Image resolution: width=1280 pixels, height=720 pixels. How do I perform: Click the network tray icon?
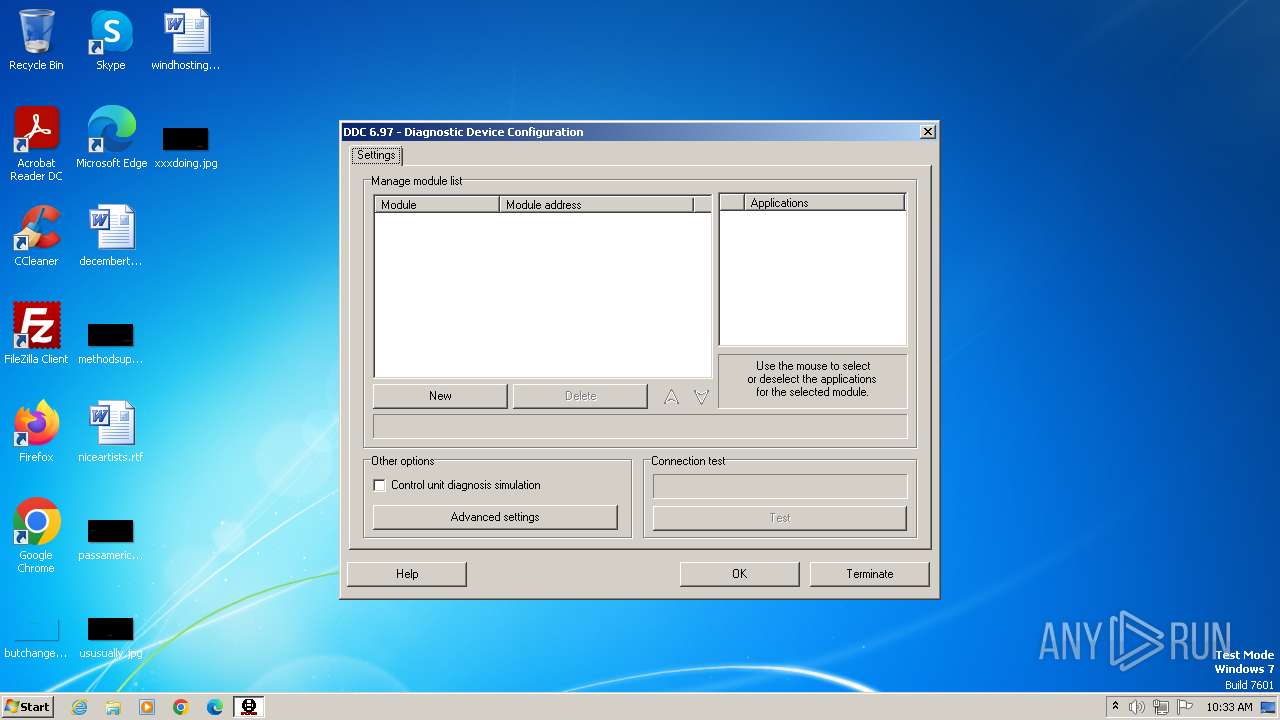pos(1161,707)
